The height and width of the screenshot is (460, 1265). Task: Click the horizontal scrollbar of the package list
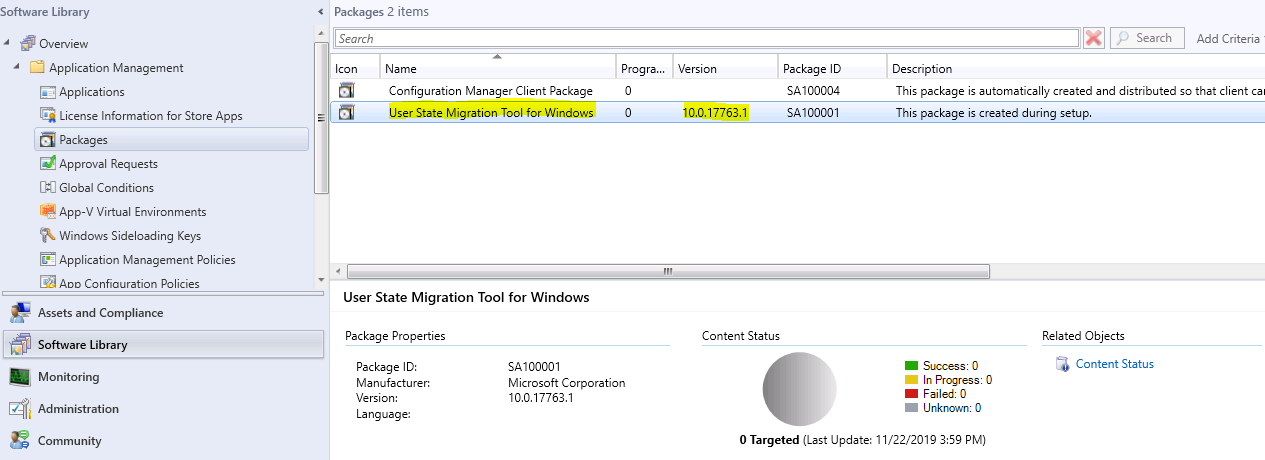(x=667, y=271)
